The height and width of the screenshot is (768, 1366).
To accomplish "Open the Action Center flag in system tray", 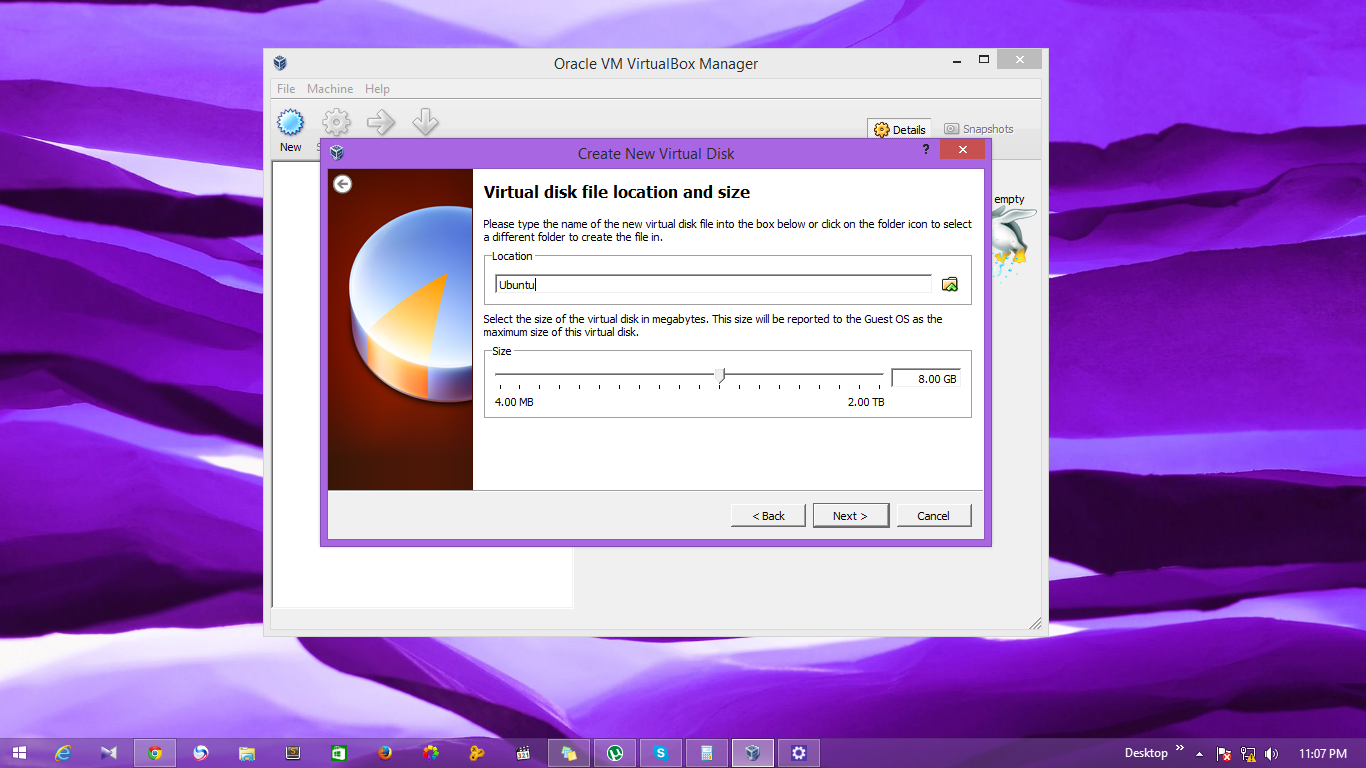I will (1223, 753).
